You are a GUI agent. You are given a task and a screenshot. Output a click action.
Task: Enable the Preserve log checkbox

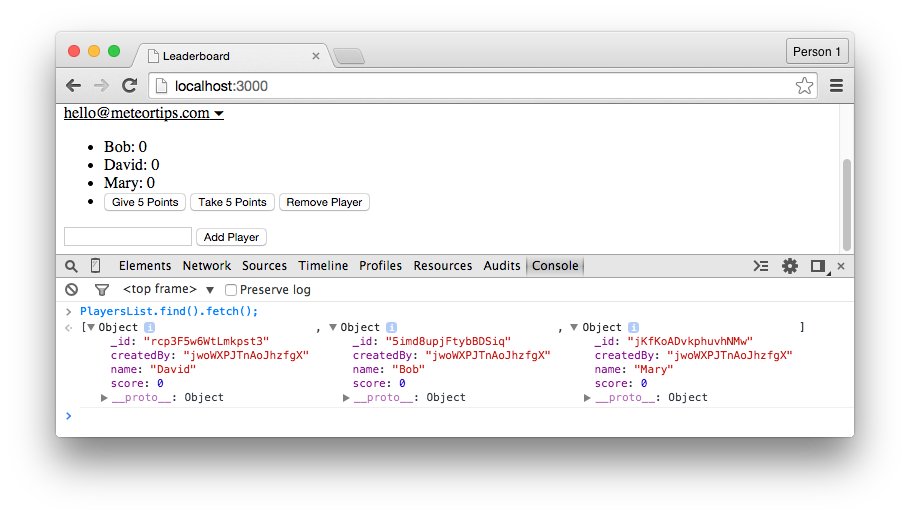click(231, 290)
